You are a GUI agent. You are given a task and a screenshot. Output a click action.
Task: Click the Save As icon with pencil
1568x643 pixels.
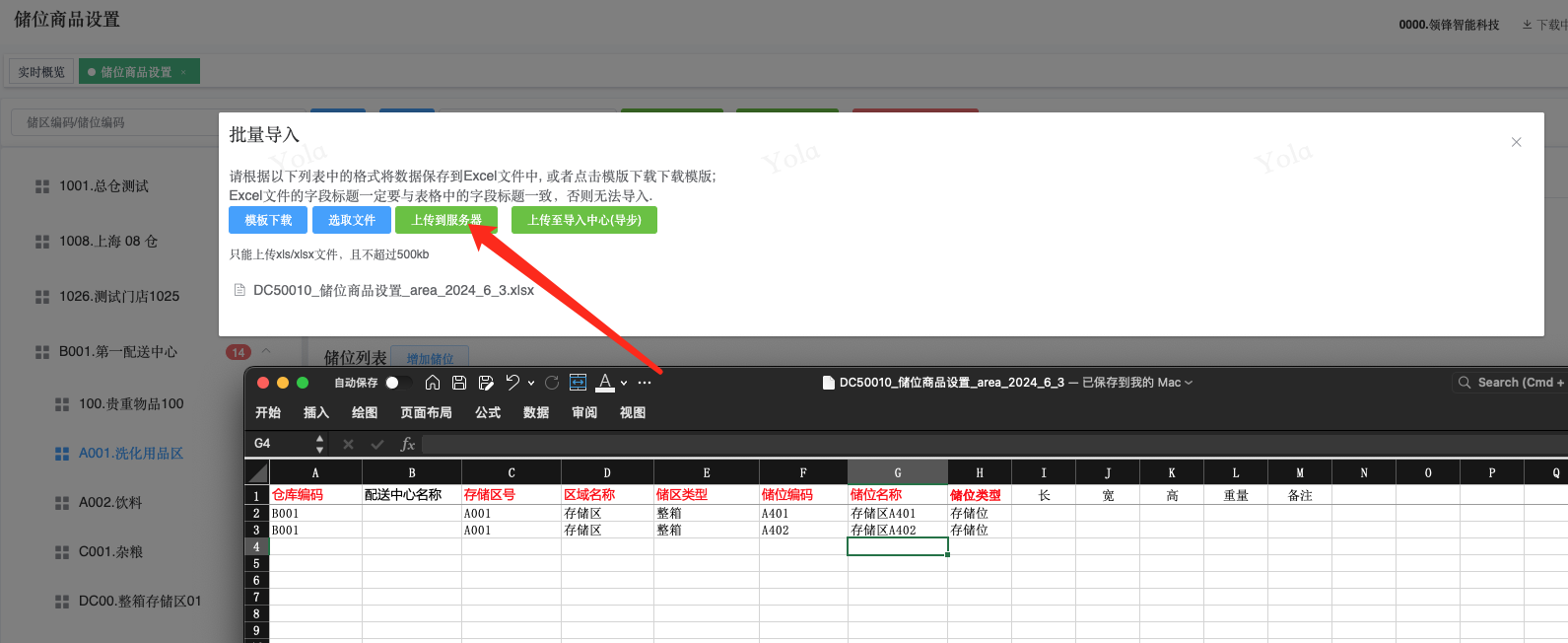tap(486, 383)
